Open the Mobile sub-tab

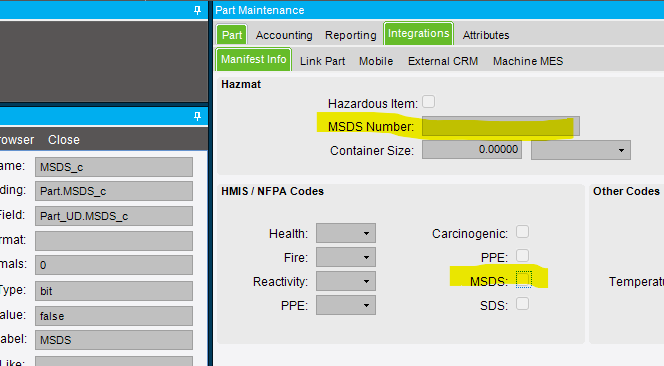[376, 61]
